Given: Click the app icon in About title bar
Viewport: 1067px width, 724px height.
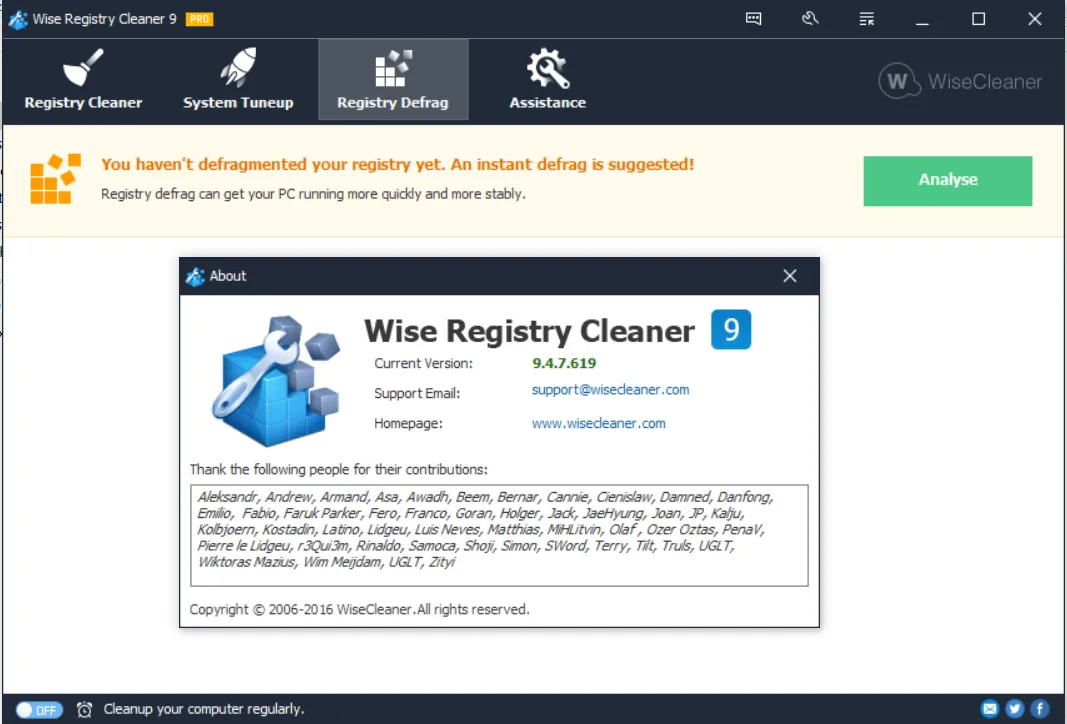Looking at the screenshot, I should click(x=195, y=276).
